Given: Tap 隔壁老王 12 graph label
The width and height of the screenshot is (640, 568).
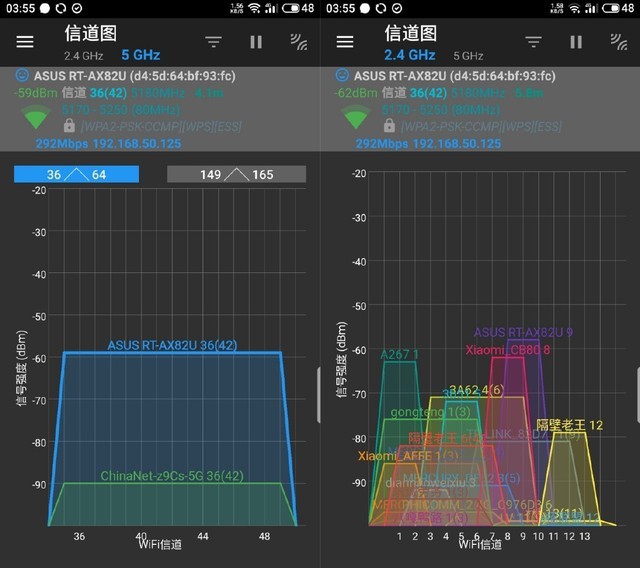Looking at the screenshot, I should 569,425.
